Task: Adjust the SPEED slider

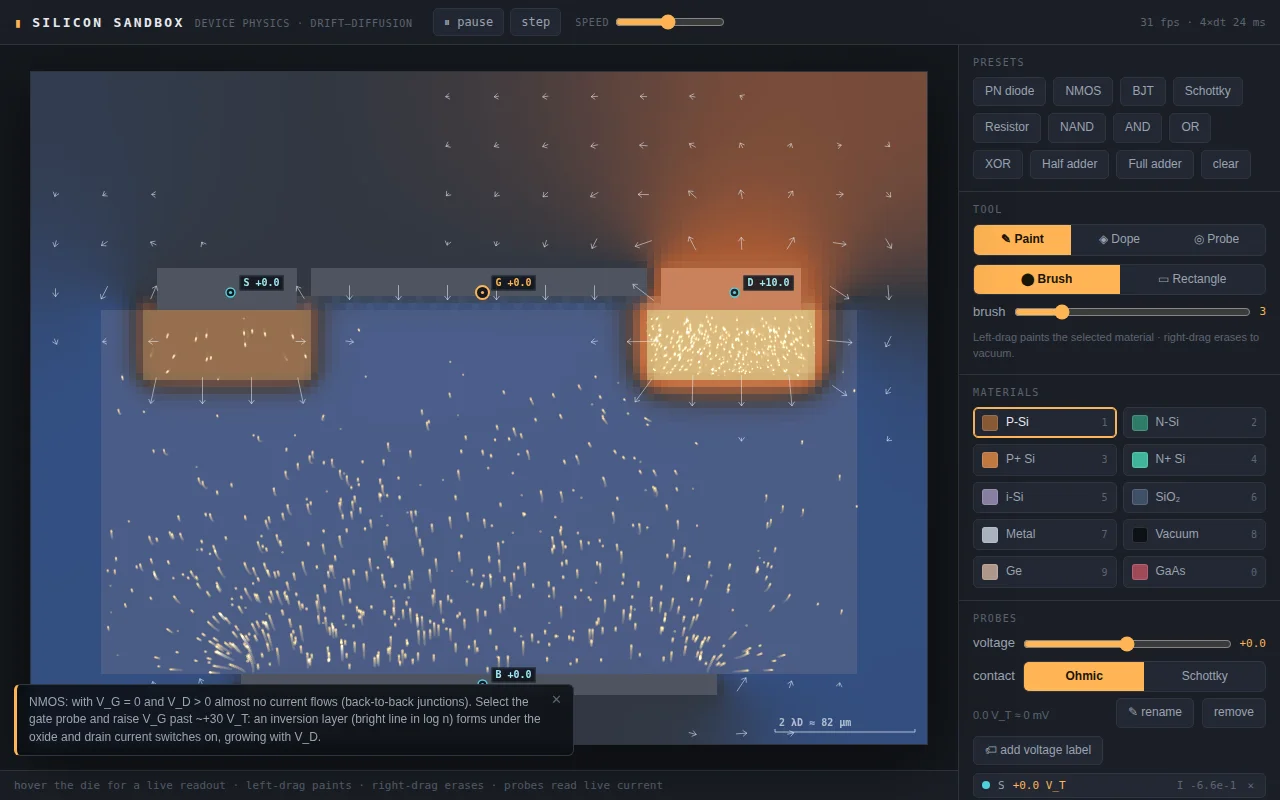Action: [x=670, y=22]
